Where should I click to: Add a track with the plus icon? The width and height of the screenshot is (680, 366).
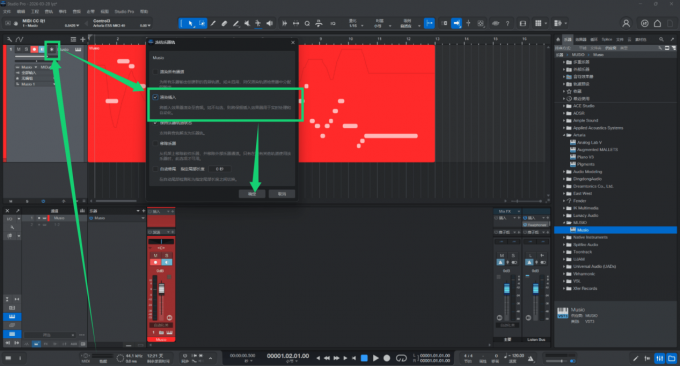[82, 39]
